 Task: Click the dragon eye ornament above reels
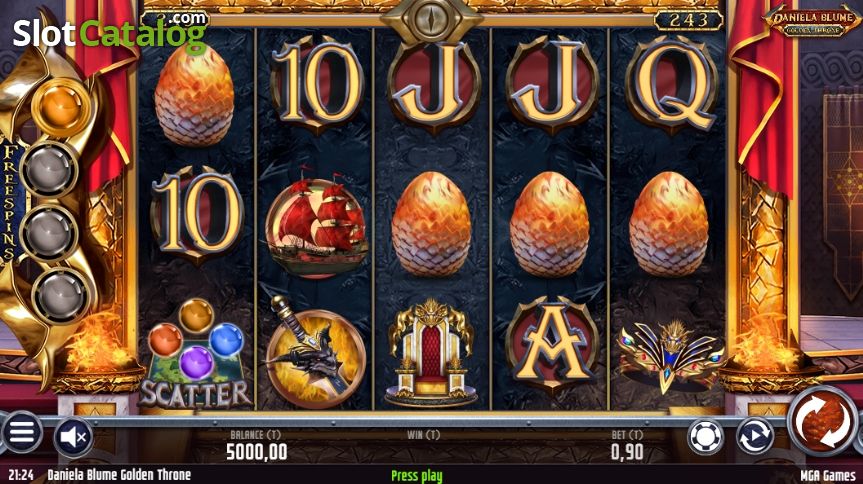pyautogui.click(x=431, y=19)
